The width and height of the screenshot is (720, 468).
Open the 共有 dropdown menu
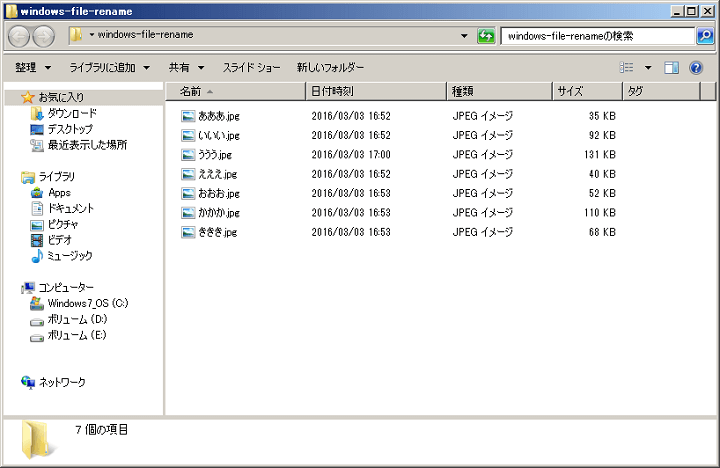point(186,68)
